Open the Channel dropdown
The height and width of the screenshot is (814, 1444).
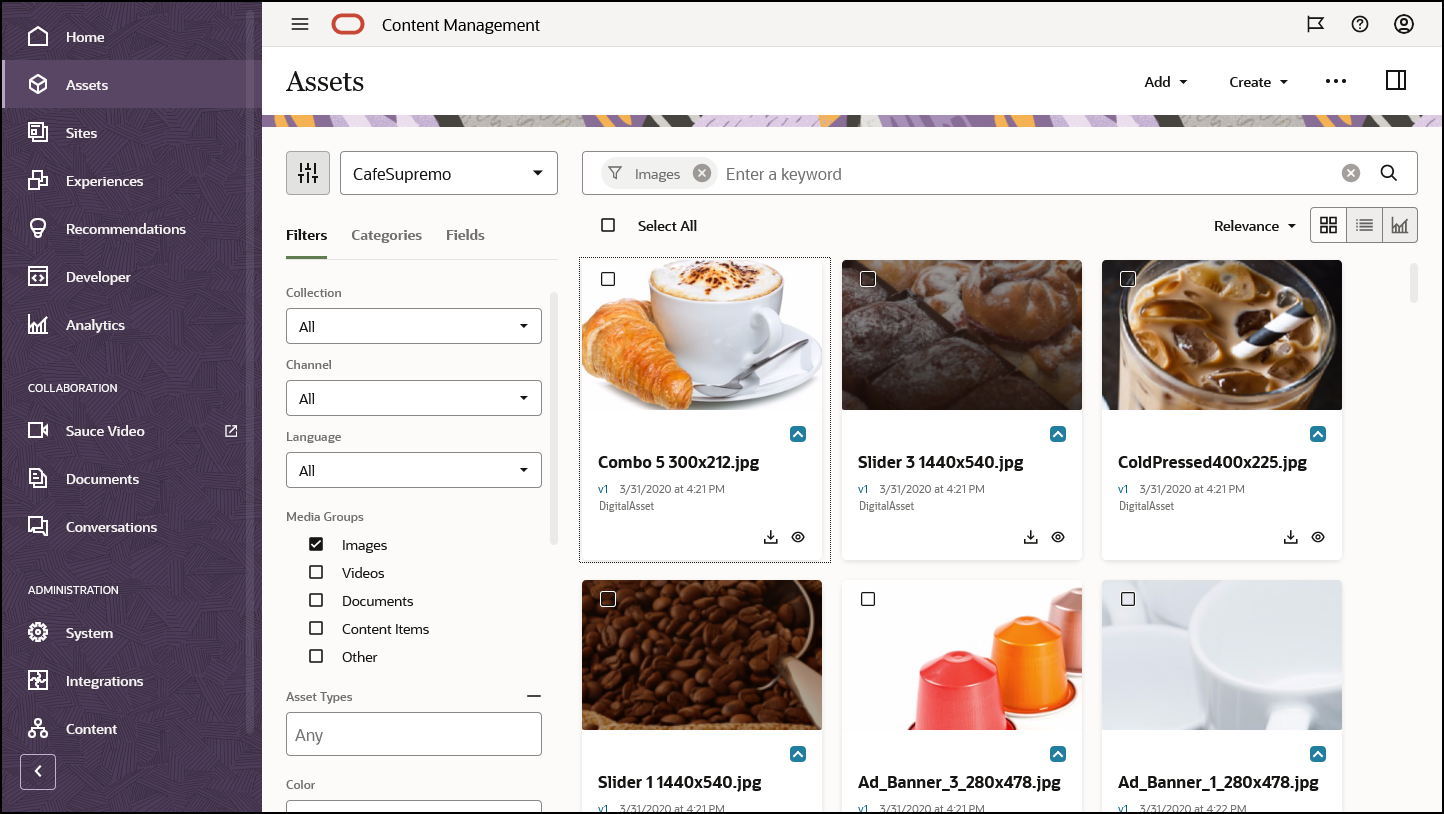414,398
